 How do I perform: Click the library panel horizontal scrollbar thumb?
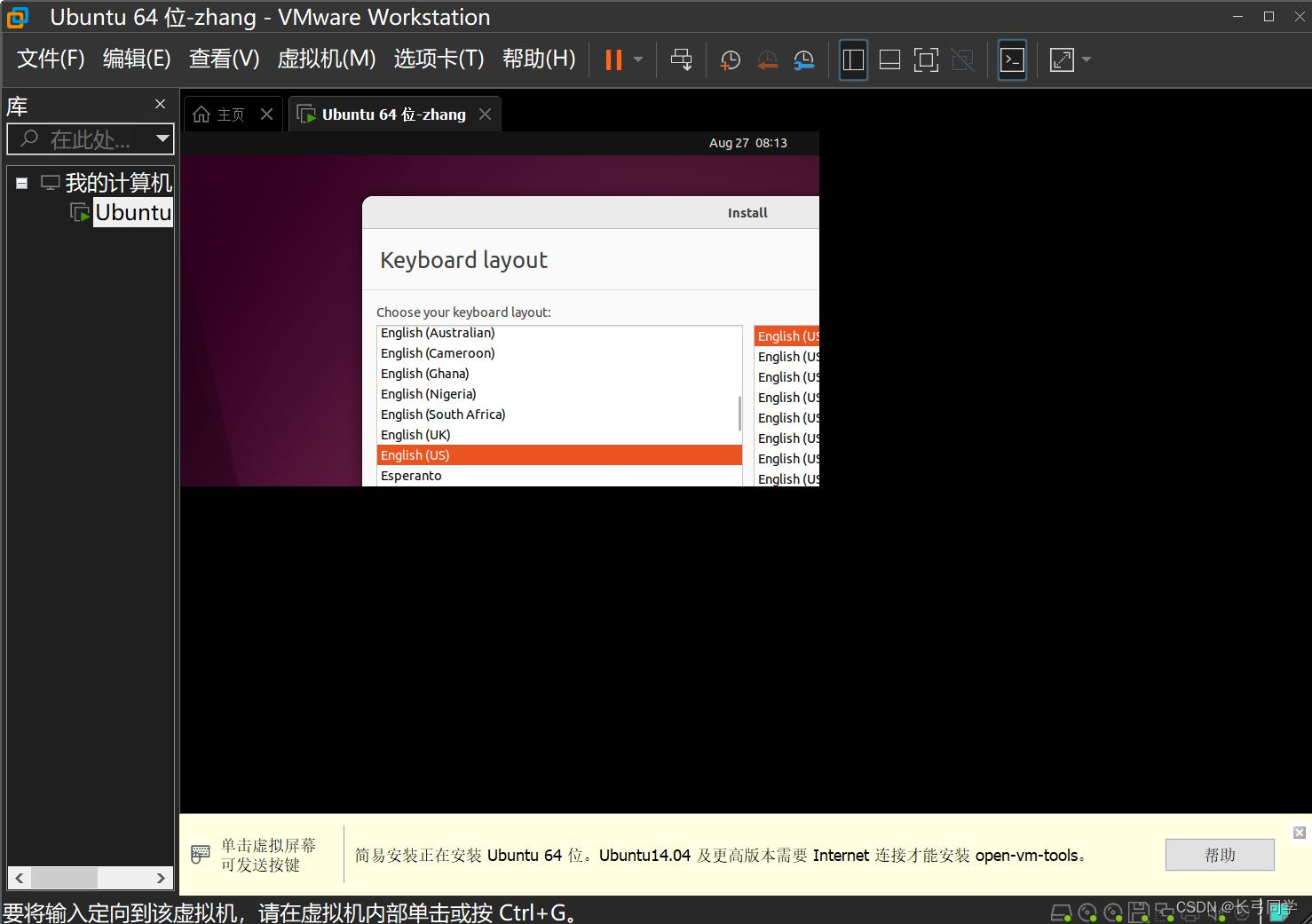click(x=64, y=878)
